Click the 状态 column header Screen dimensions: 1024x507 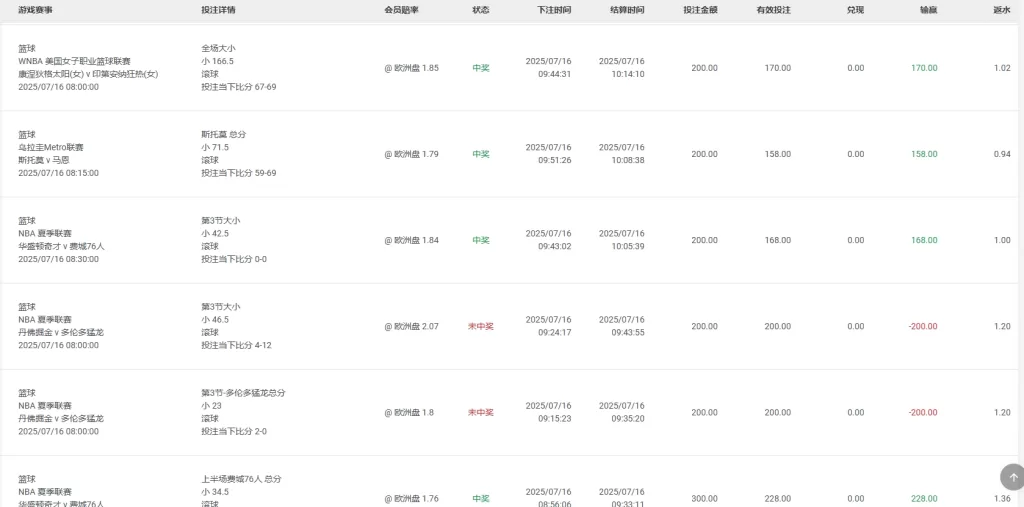(481, 10)
